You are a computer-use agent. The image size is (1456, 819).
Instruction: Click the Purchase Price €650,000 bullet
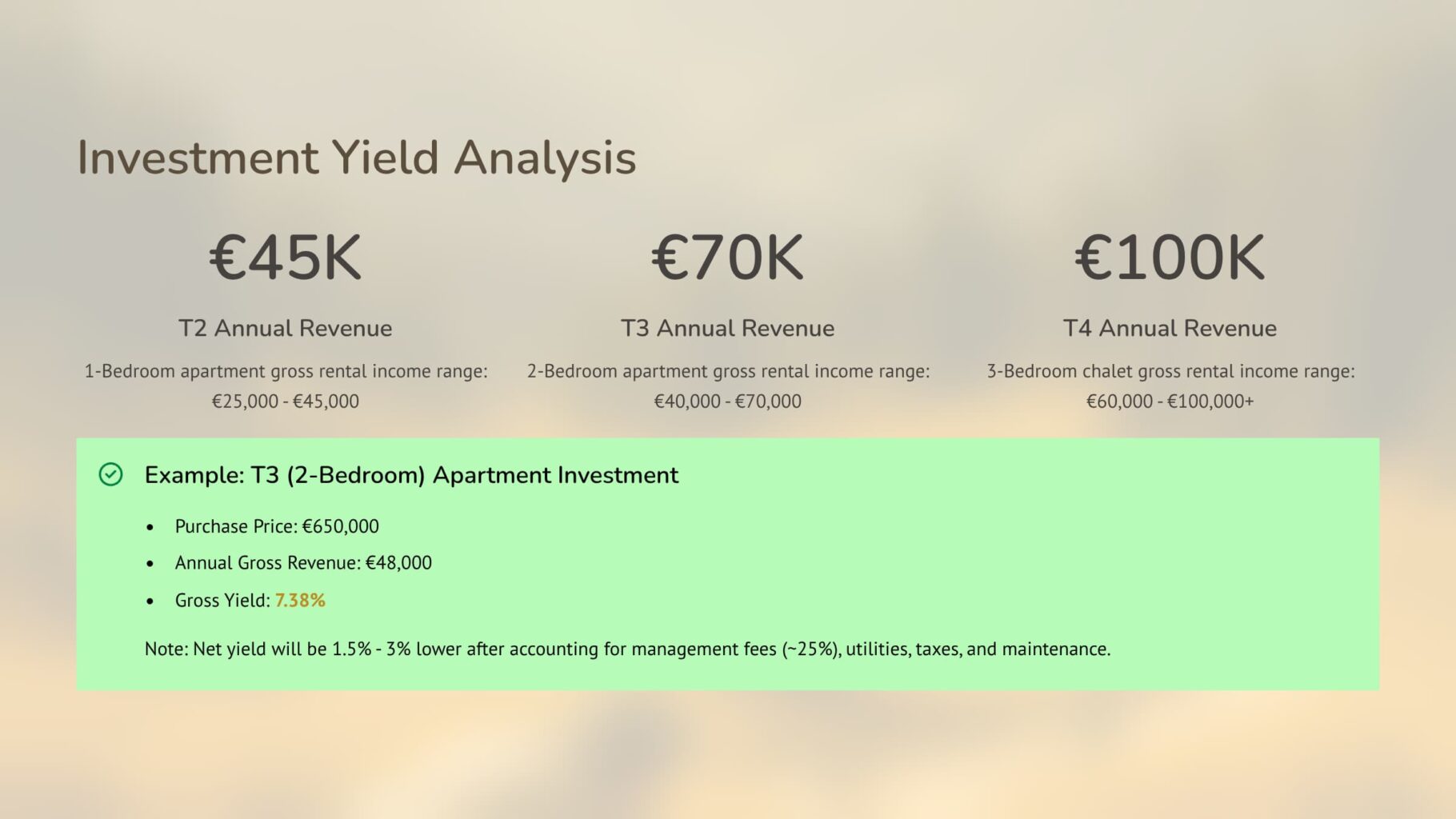click(277, 526)
